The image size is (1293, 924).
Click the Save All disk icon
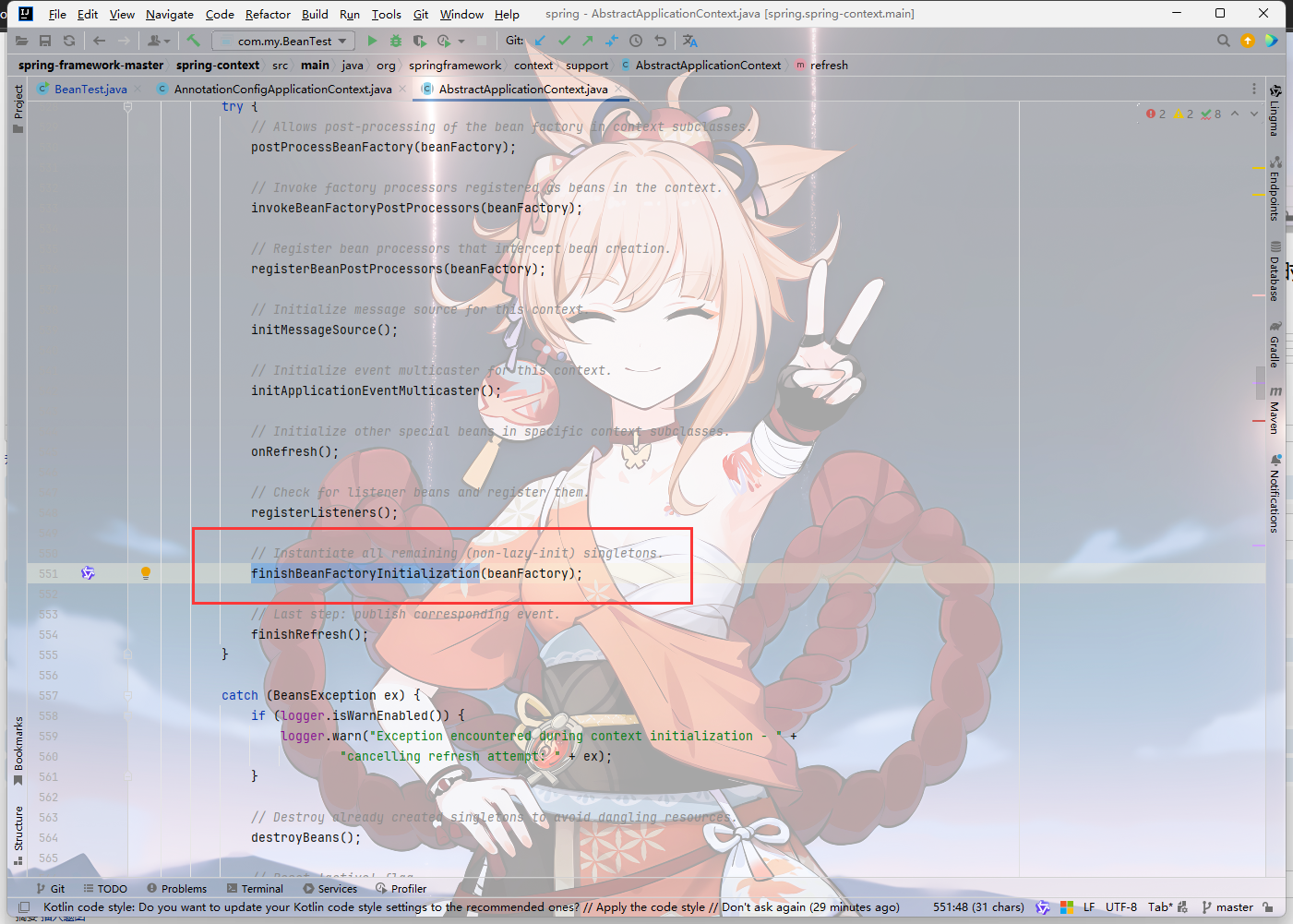45,41
